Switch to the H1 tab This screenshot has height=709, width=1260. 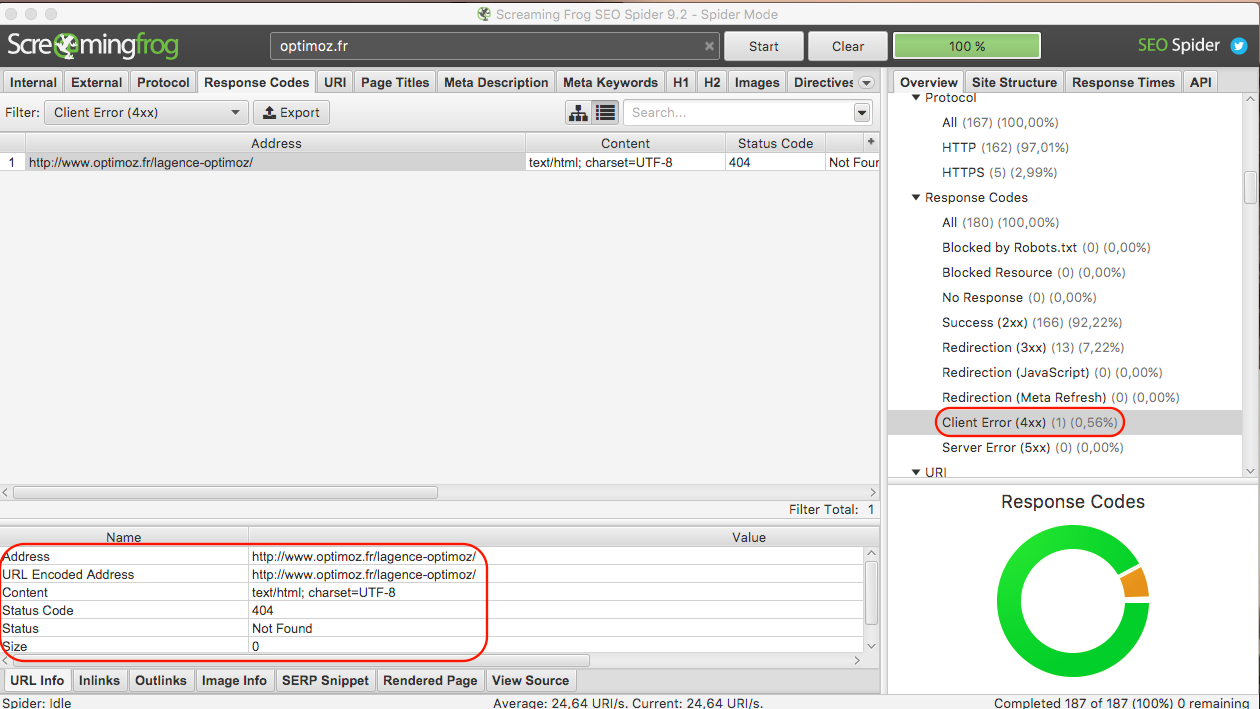[681, 83]
